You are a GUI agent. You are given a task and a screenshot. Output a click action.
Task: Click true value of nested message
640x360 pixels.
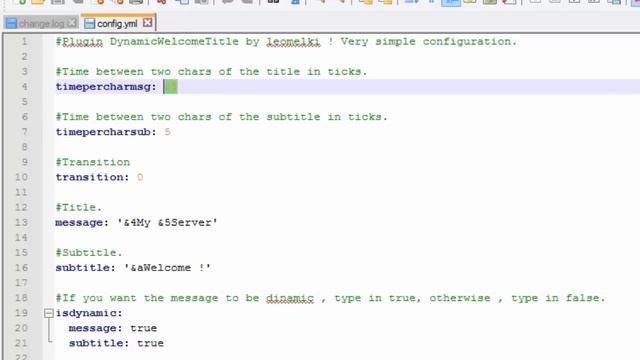[x=144, y=328]
